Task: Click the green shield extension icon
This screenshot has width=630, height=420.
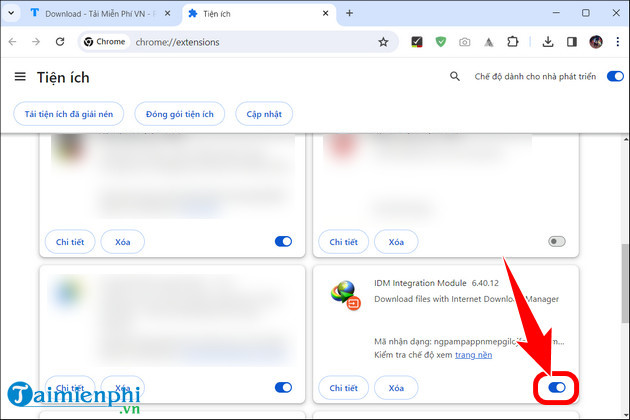Action: [441, 42]
